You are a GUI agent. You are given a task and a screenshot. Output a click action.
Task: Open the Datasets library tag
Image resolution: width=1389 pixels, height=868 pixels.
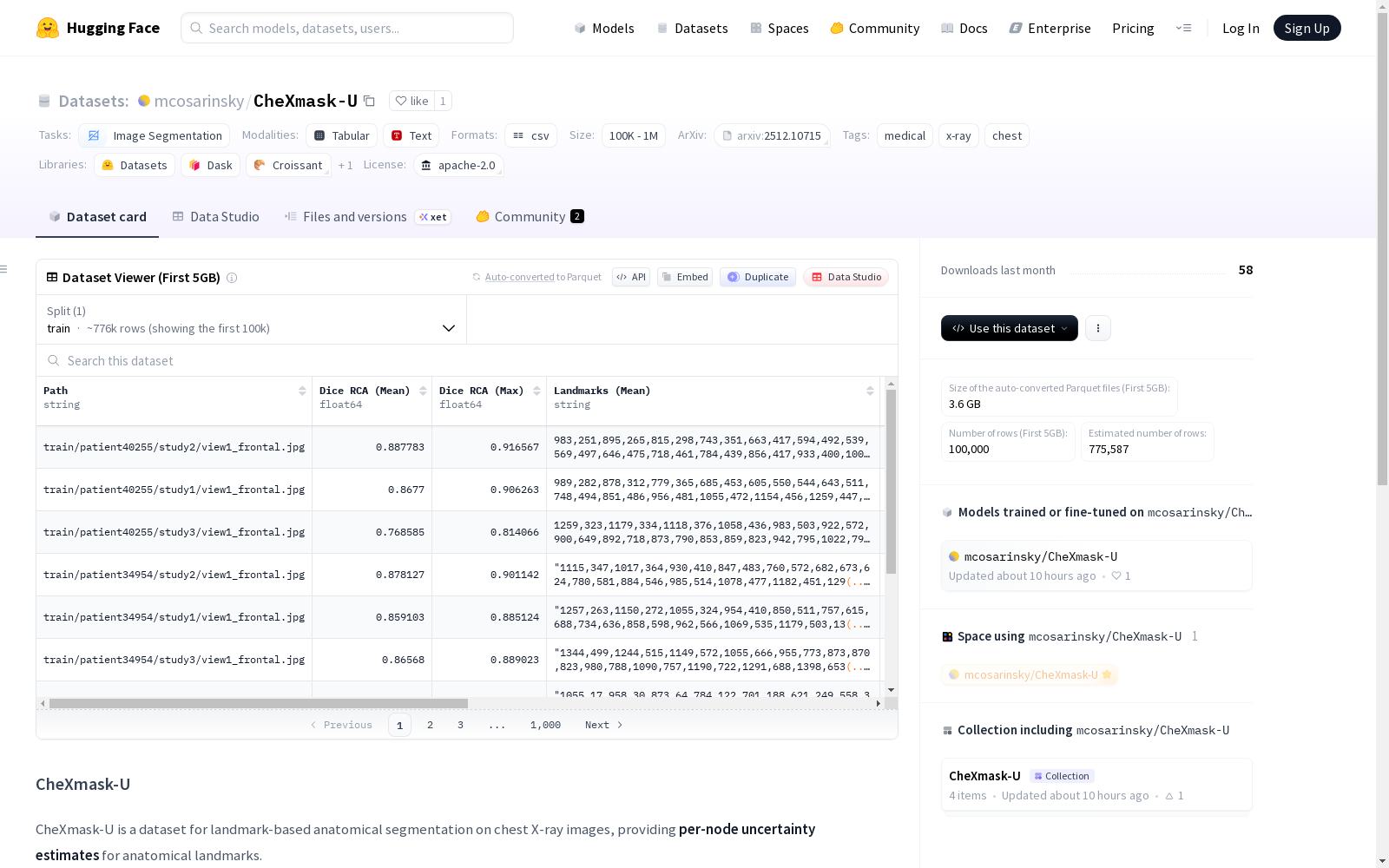click(x=135, y=165)
